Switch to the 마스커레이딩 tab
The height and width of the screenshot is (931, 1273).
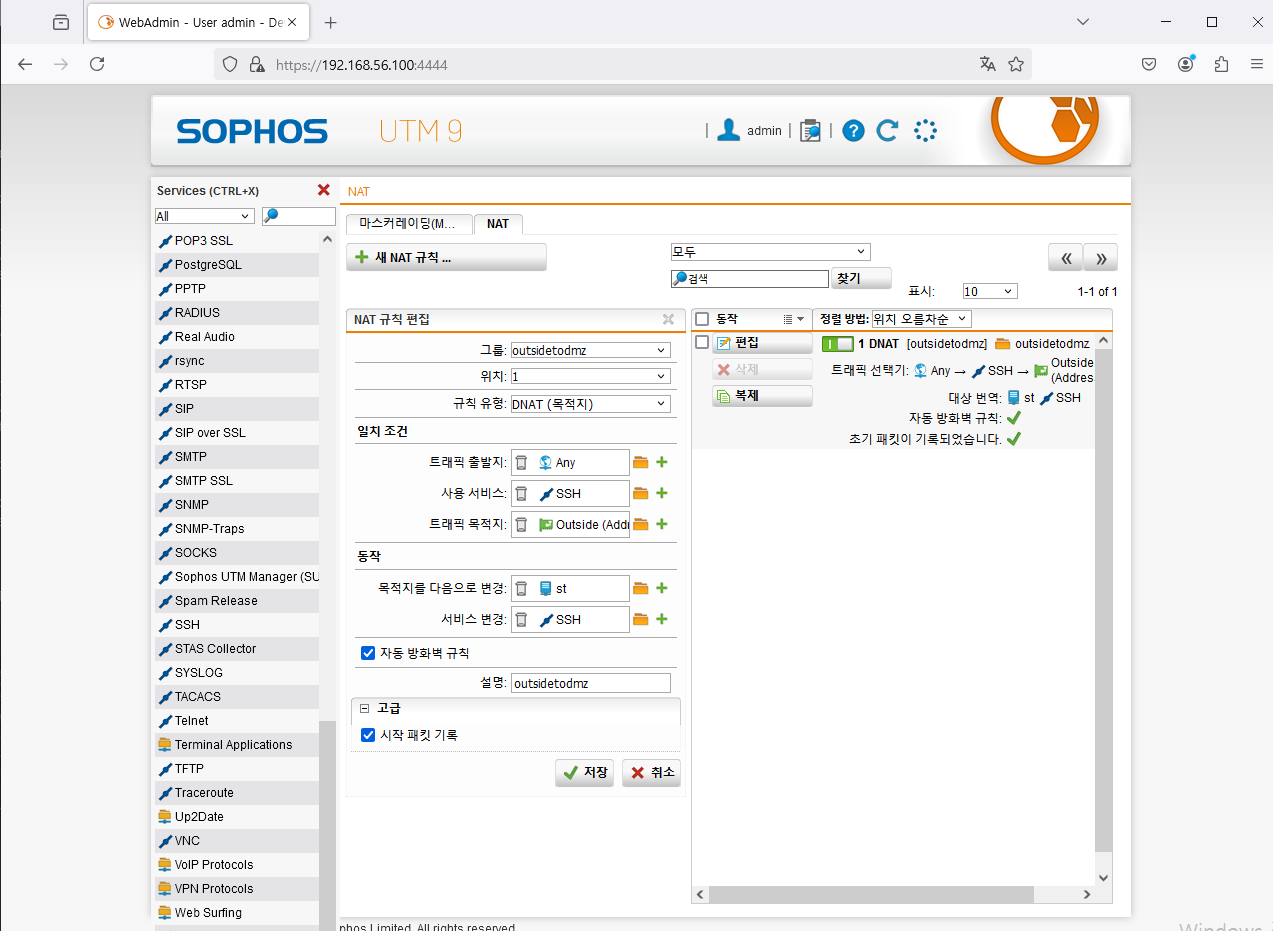click(x=408, y=223)
